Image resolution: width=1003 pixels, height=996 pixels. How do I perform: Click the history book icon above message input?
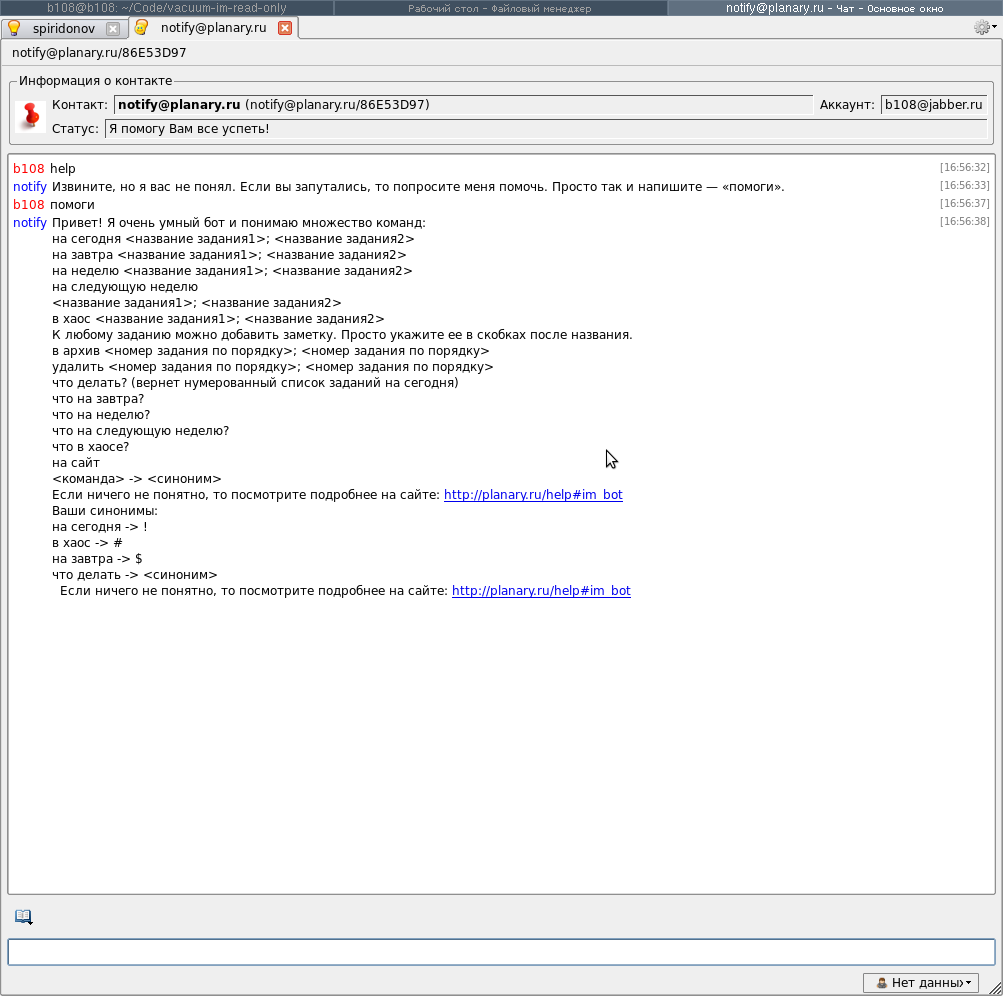point(23,916)
